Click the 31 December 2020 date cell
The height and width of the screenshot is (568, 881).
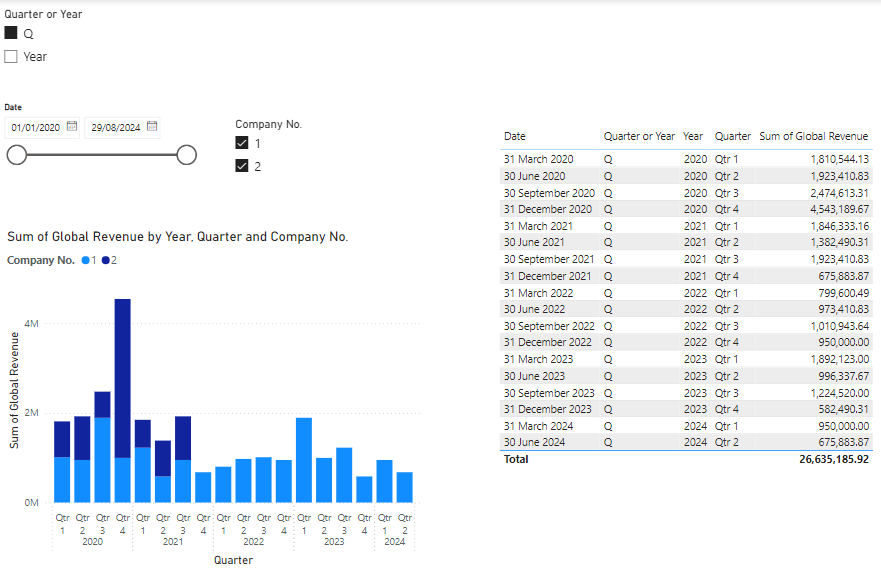pos(548,209)
